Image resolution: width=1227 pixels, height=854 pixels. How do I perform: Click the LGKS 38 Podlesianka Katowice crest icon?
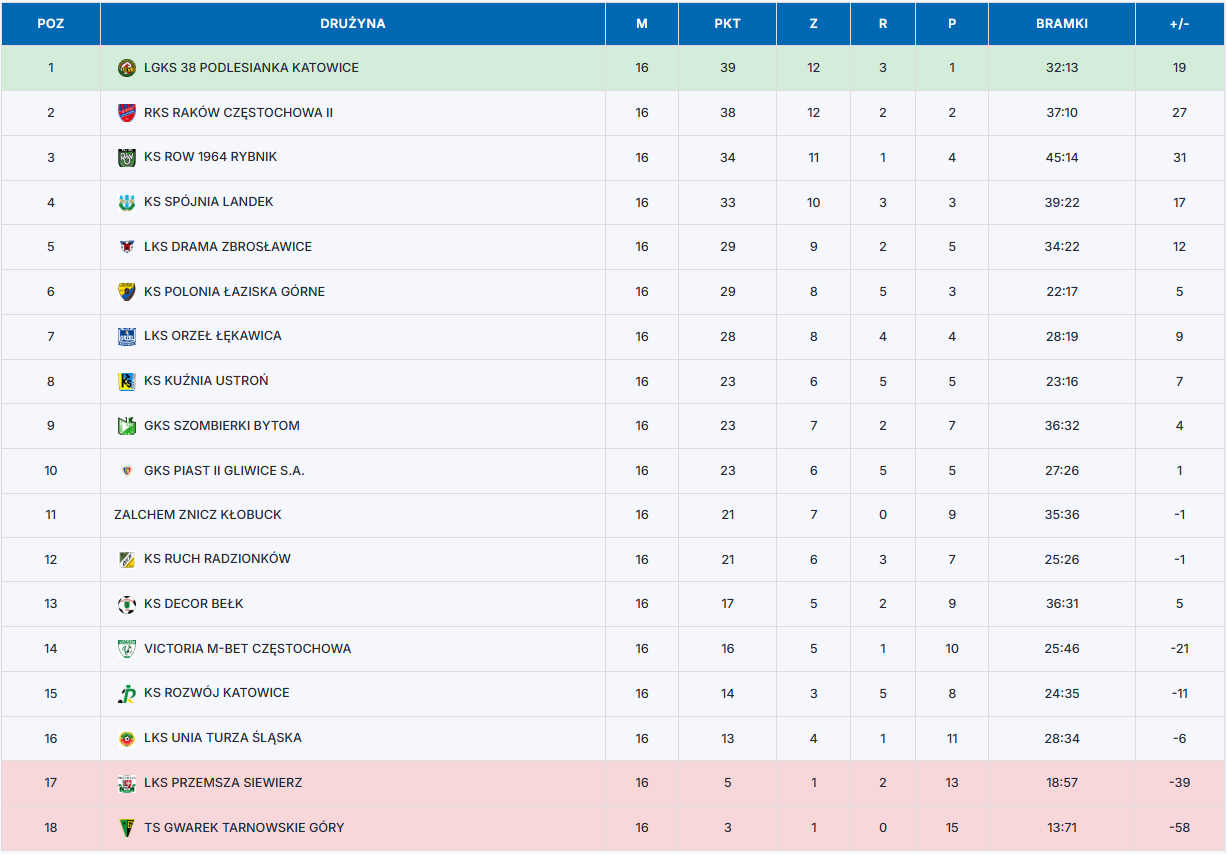coord(126,68)
